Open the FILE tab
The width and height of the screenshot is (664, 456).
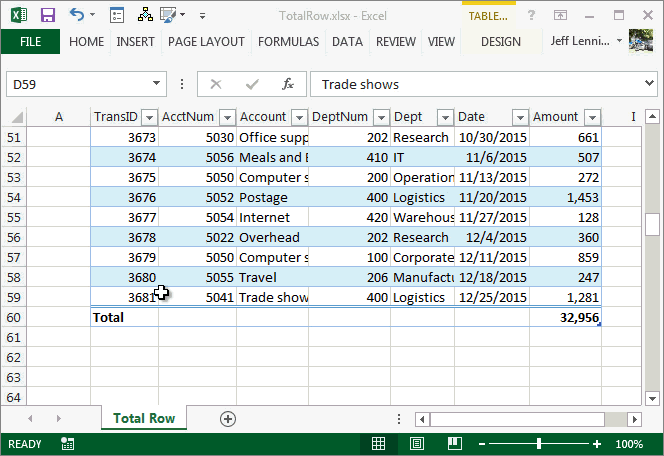(30, 41)
